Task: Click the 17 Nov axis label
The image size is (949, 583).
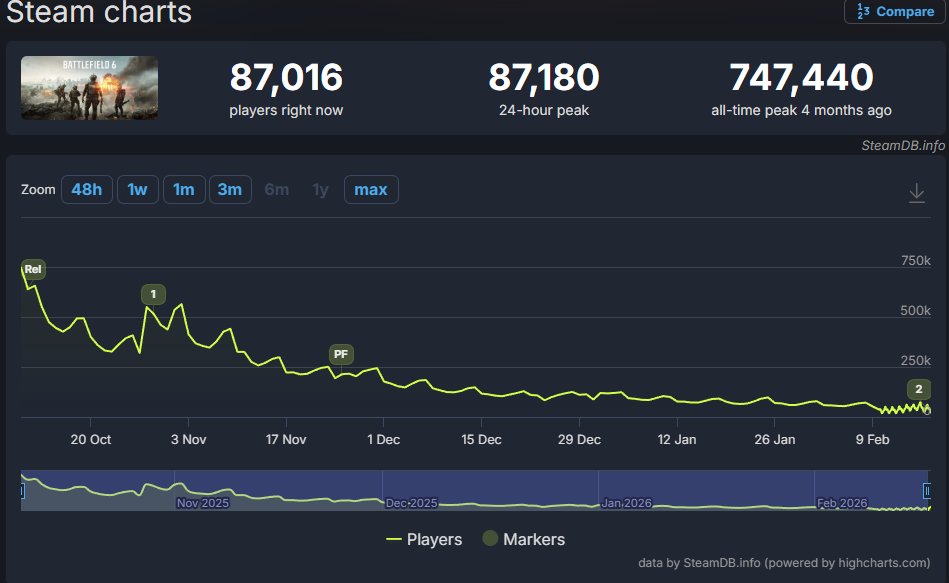Action: [x=286, y=440]
